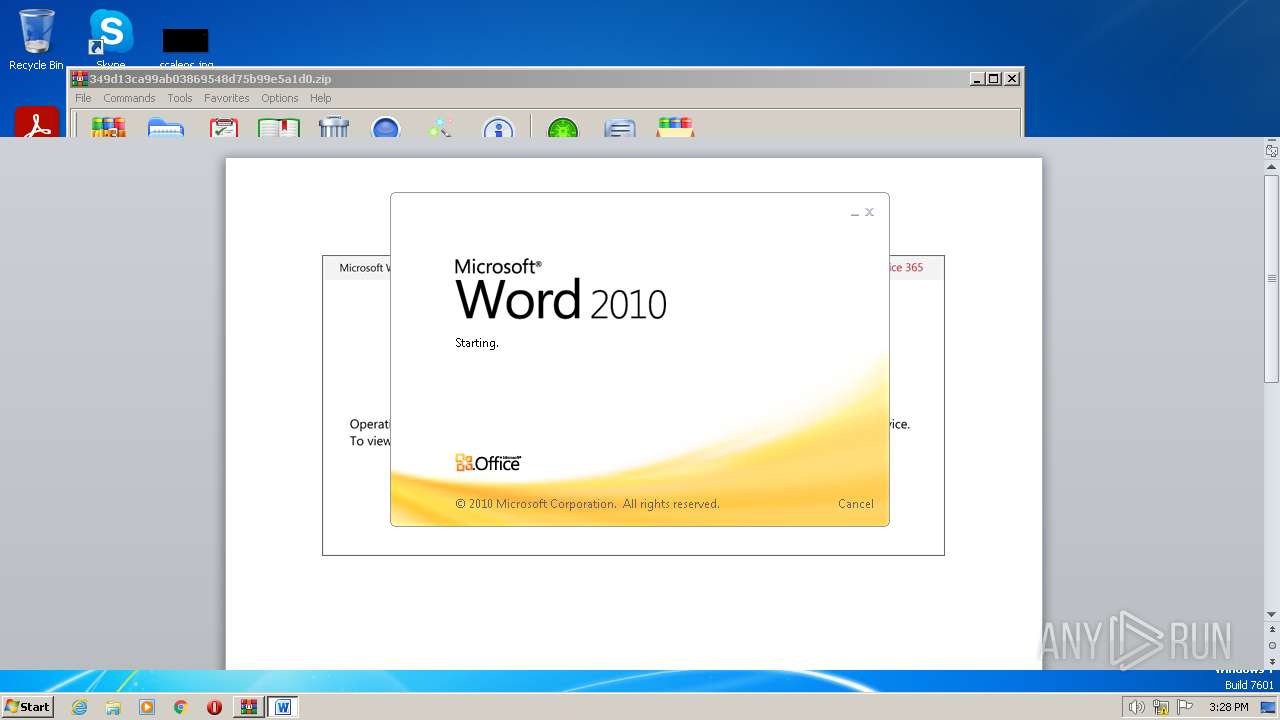The width and height of the screenshot is (1280, 720).
Task: Click the Find icon in WinRAR toolbar
Action: coord(386,127)
